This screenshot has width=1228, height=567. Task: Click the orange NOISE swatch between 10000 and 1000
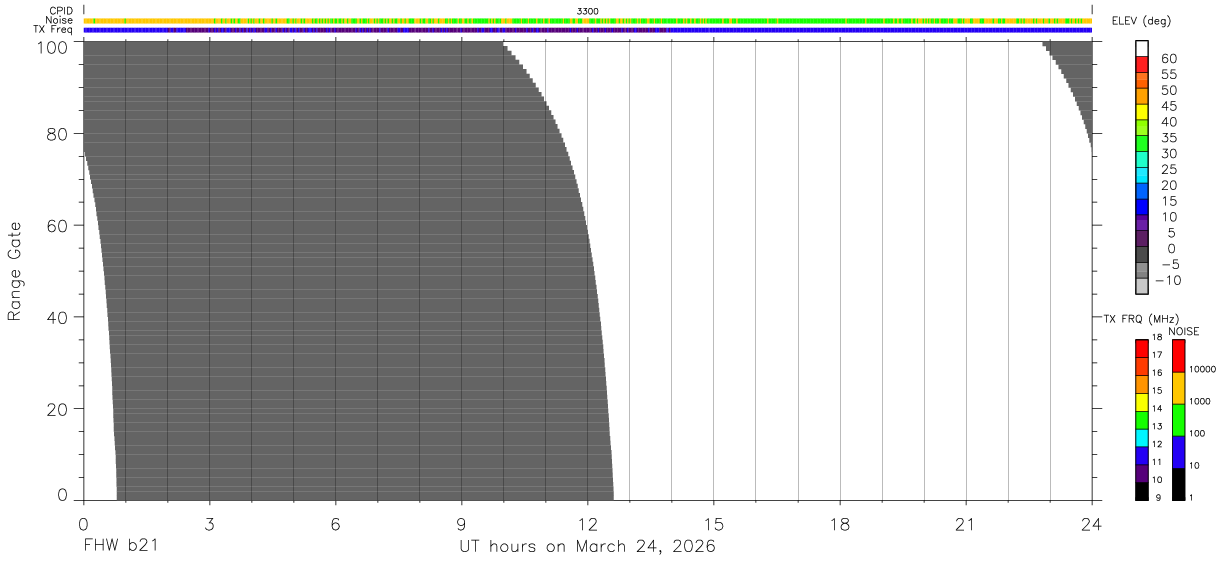pos(1178,388)
